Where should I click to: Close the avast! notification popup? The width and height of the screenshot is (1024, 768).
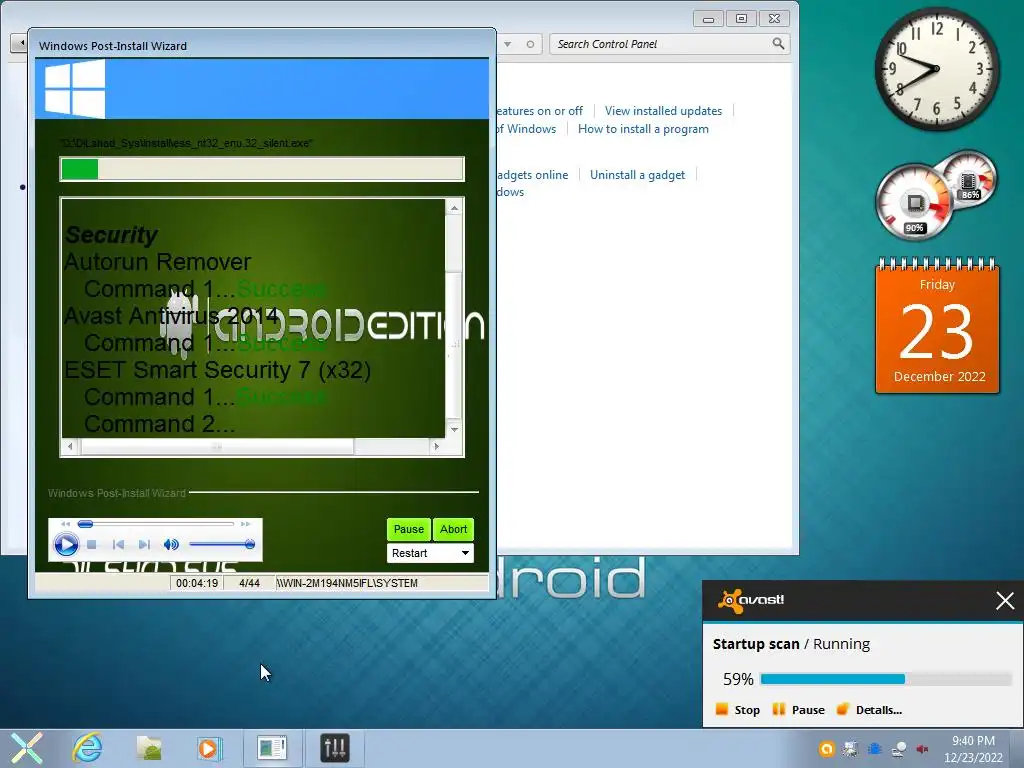[x=1005, y=600]
